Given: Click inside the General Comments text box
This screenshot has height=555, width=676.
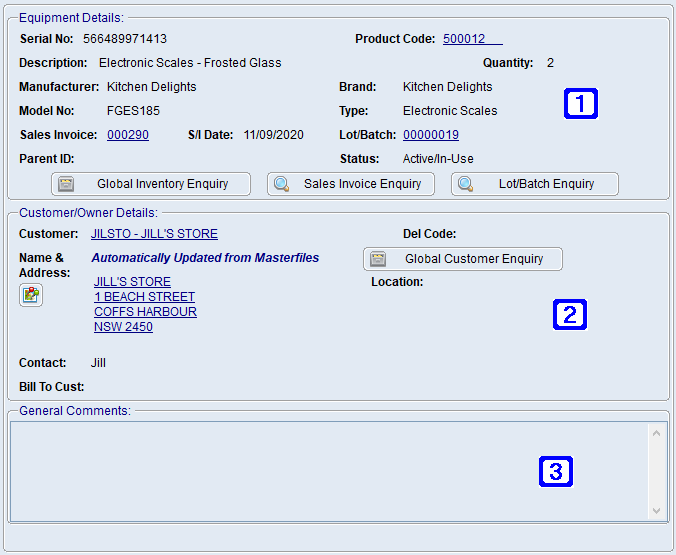Looking at the screenshot, I should (329, 471).
